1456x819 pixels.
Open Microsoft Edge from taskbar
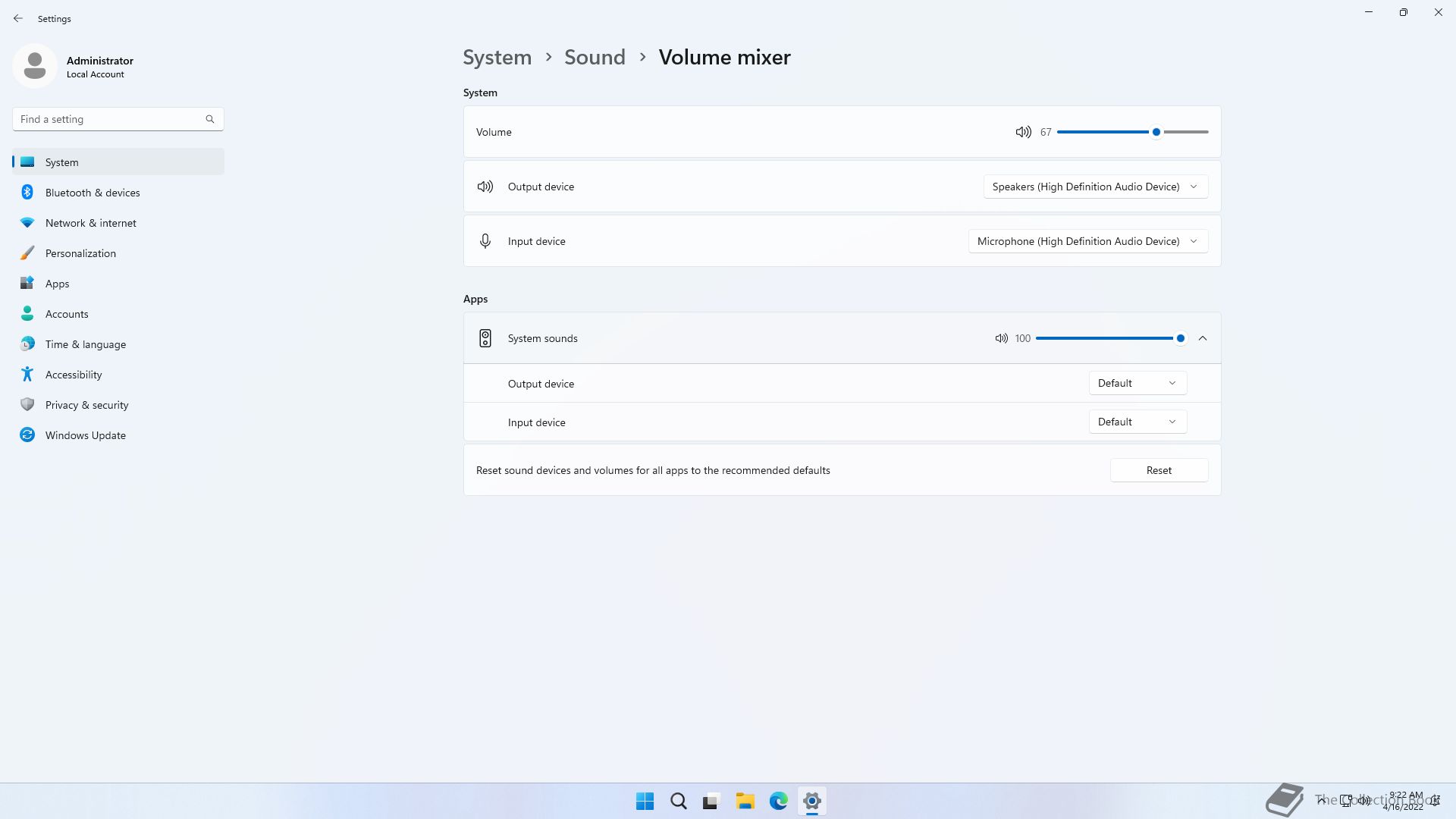point(778,801)
